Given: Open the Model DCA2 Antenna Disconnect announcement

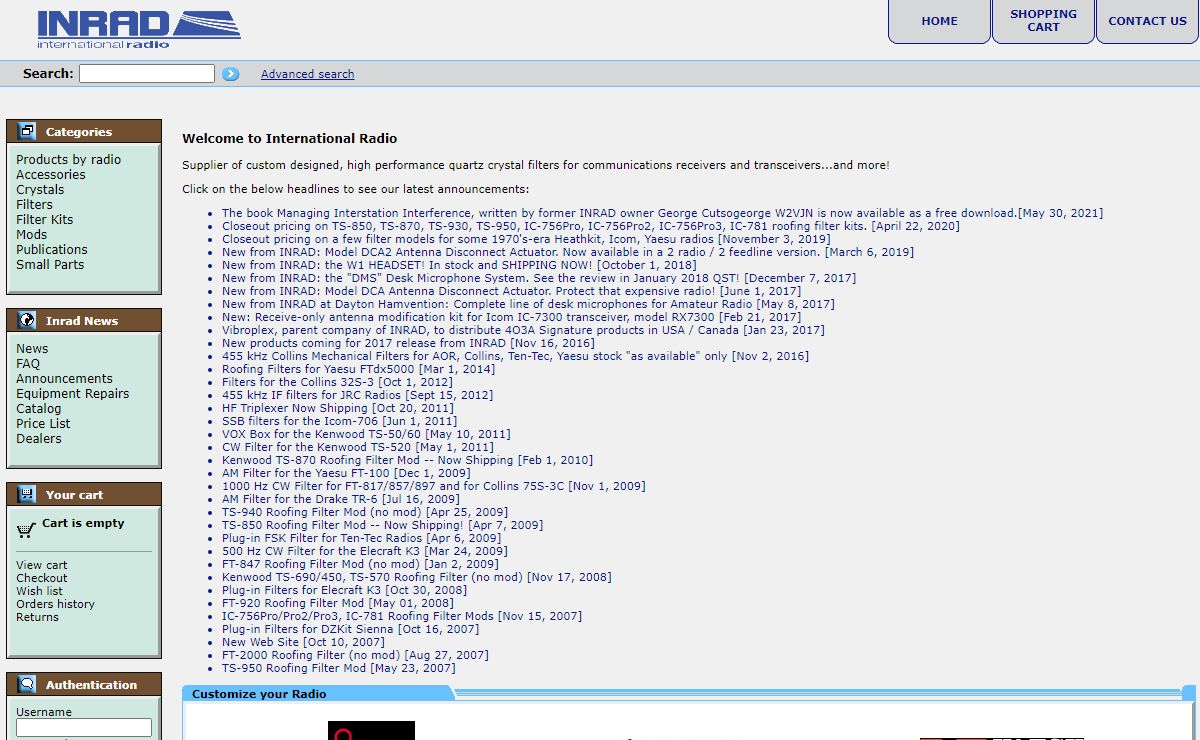Looking at the screenshot, I should click(x=568, y=252).
